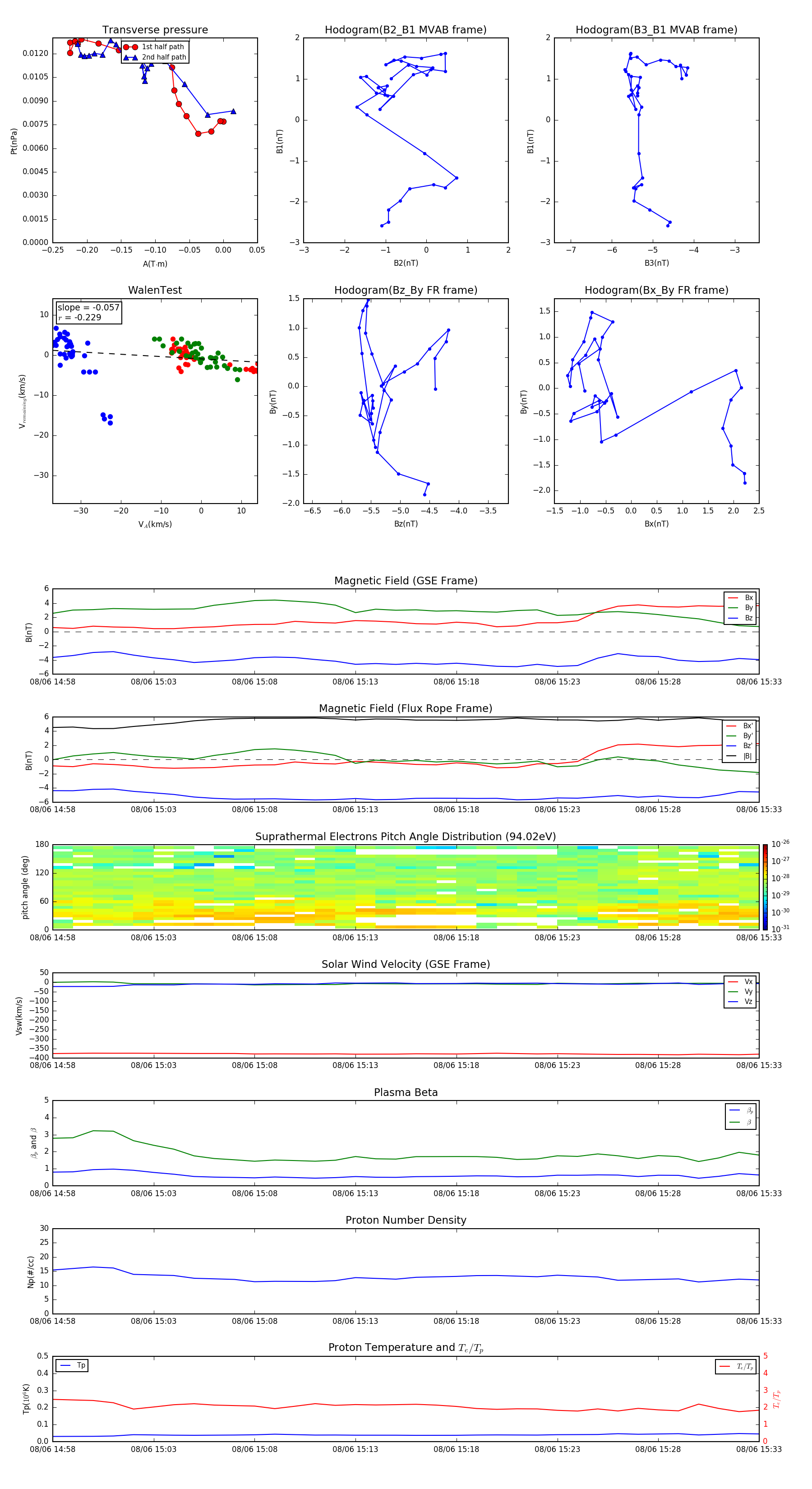
Task: Click the 'Hodogram(B2_B1 MVAB frame)' title
Action: pyautogui.click(x=406, y=30)
